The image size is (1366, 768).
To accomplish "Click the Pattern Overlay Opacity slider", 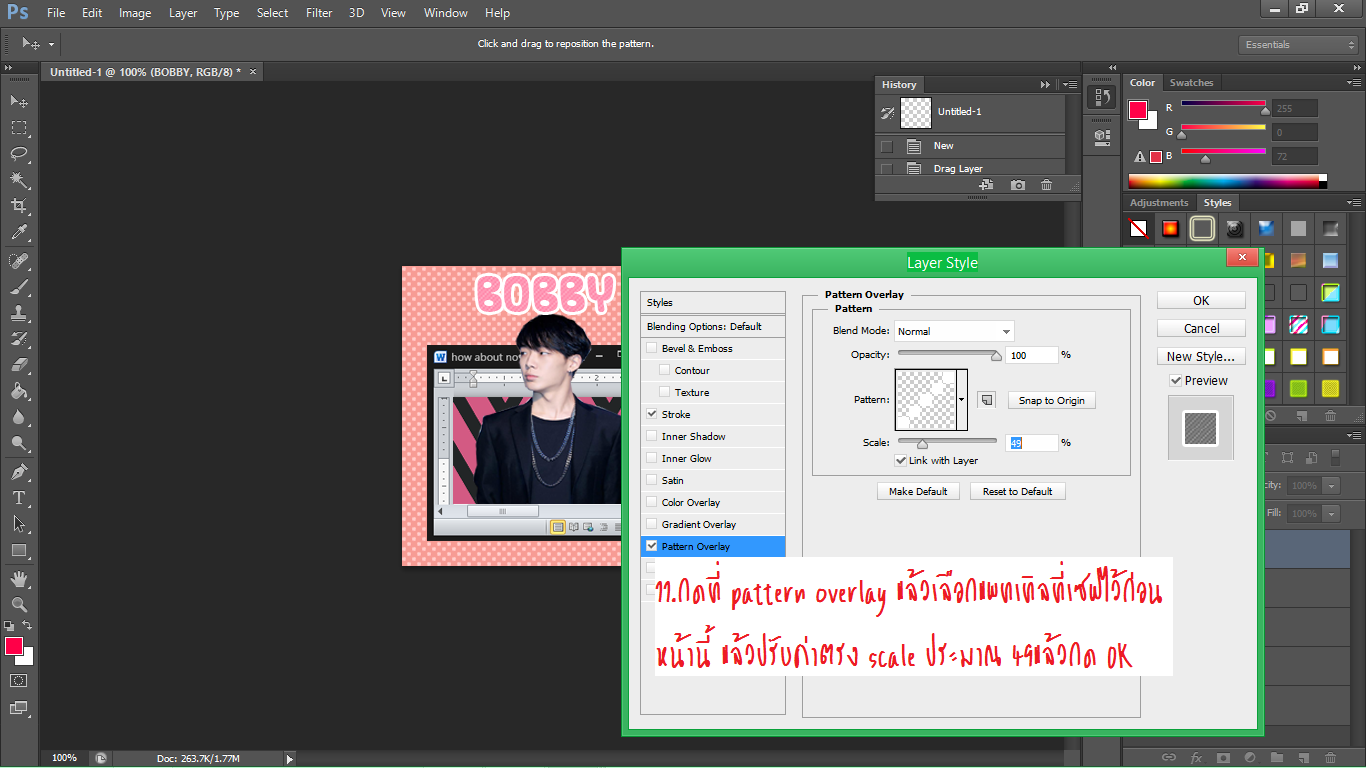I will [x=947, y=355].
